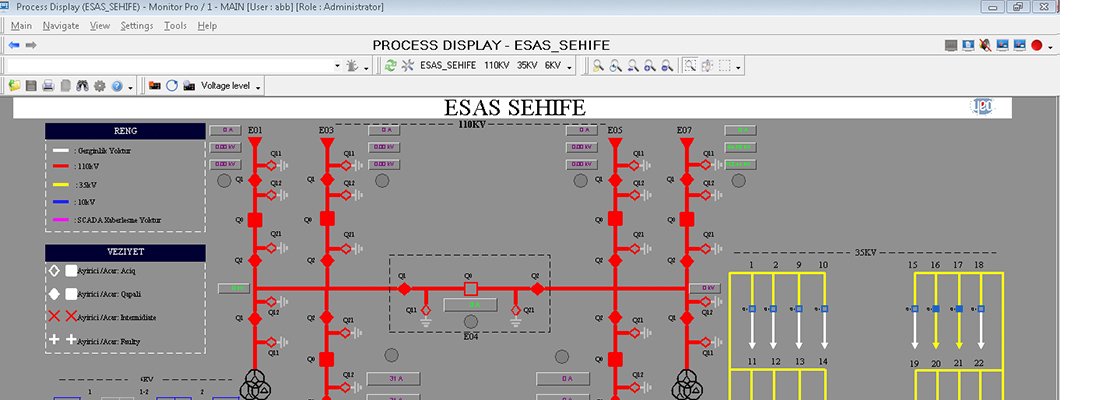The width and height of the screenshot is (1100, 400).
Task: Open the Settings menu
Action: (x=137, y=26)
